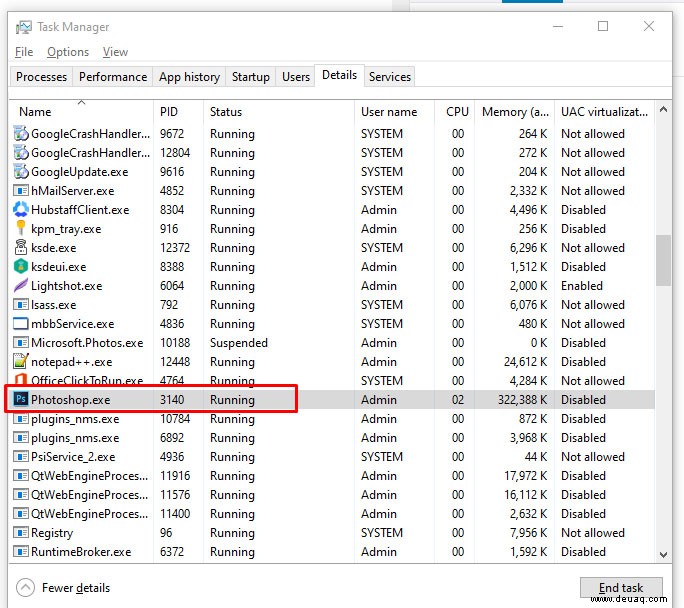Click the End task button
This screenshot has width=684, height=608.
621,588
